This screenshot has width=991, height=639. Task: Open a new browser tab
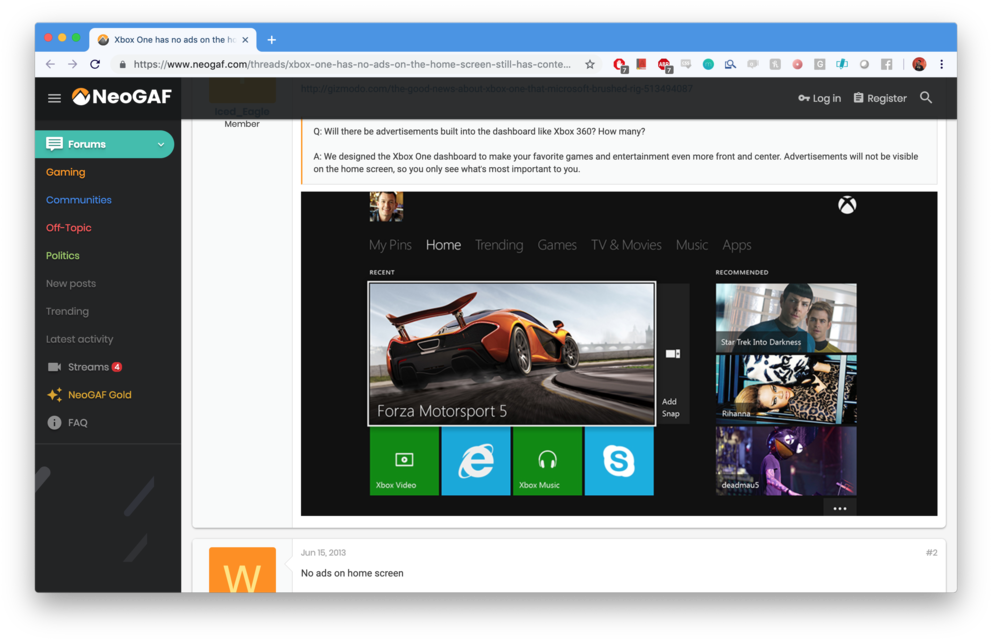click(272, 40)
